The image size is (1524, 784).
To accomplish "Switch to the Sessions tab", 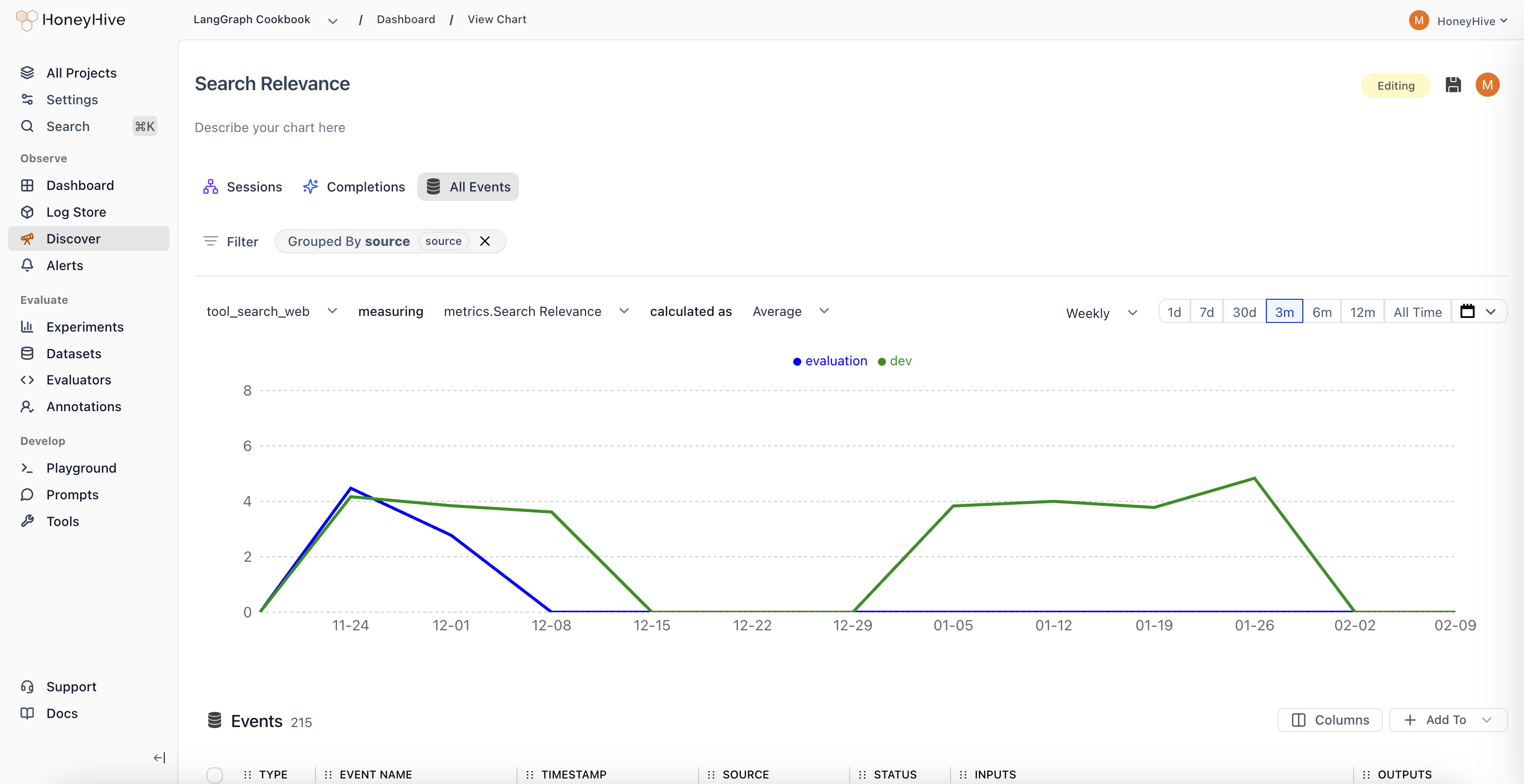I will pyautogui.click(x=242, y=186).
